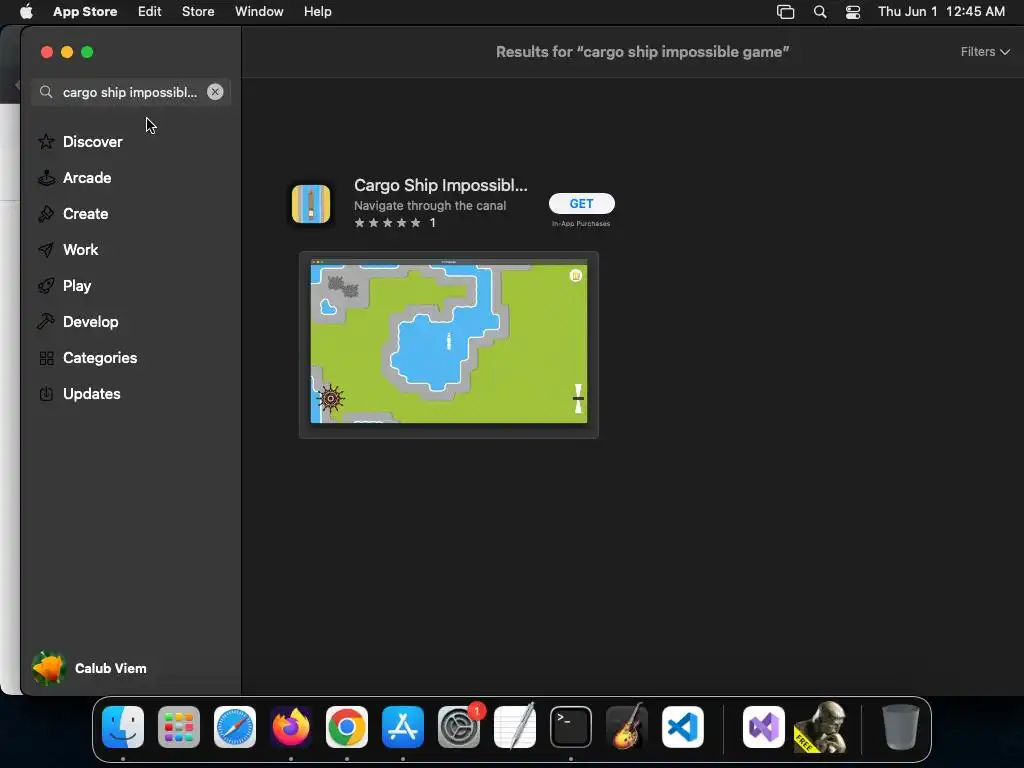Open the chess app with FREE badge in Dock
This screenshot has width=1024, height=768.
click(x=820, y=727)
